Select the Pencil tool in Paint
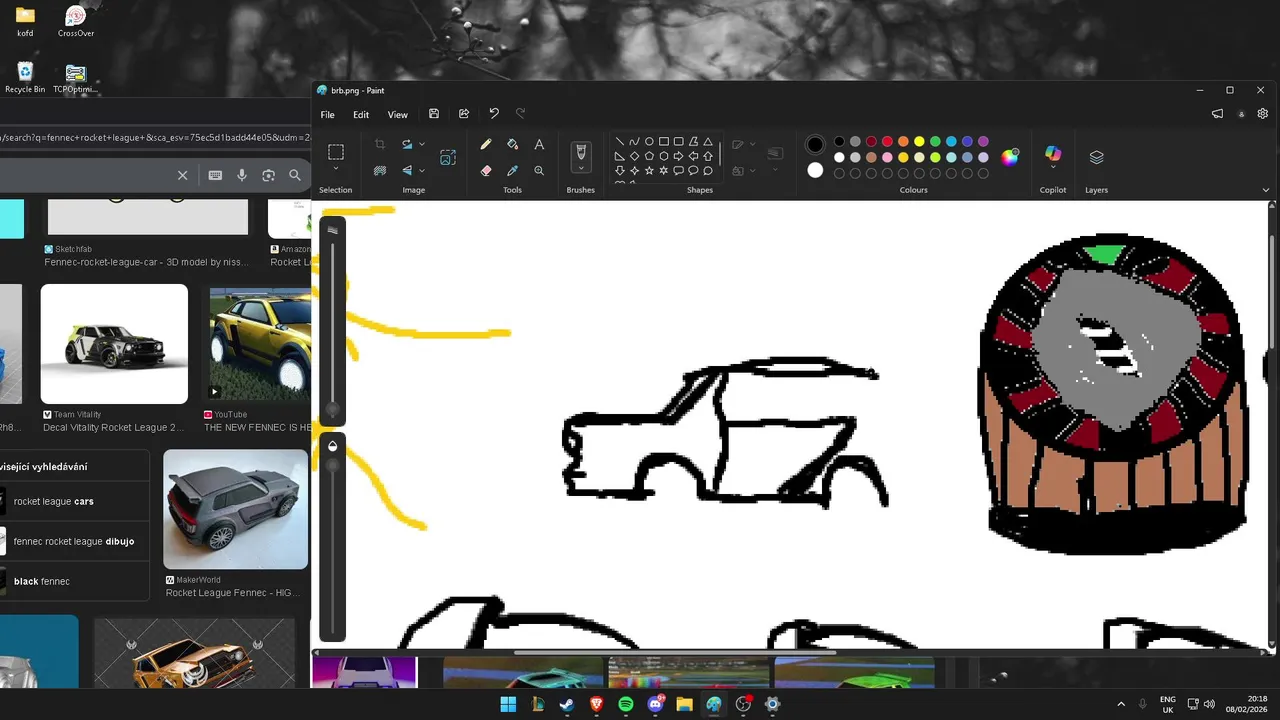Viewport: 1280px width, 720px height. [x=486, y=144]
